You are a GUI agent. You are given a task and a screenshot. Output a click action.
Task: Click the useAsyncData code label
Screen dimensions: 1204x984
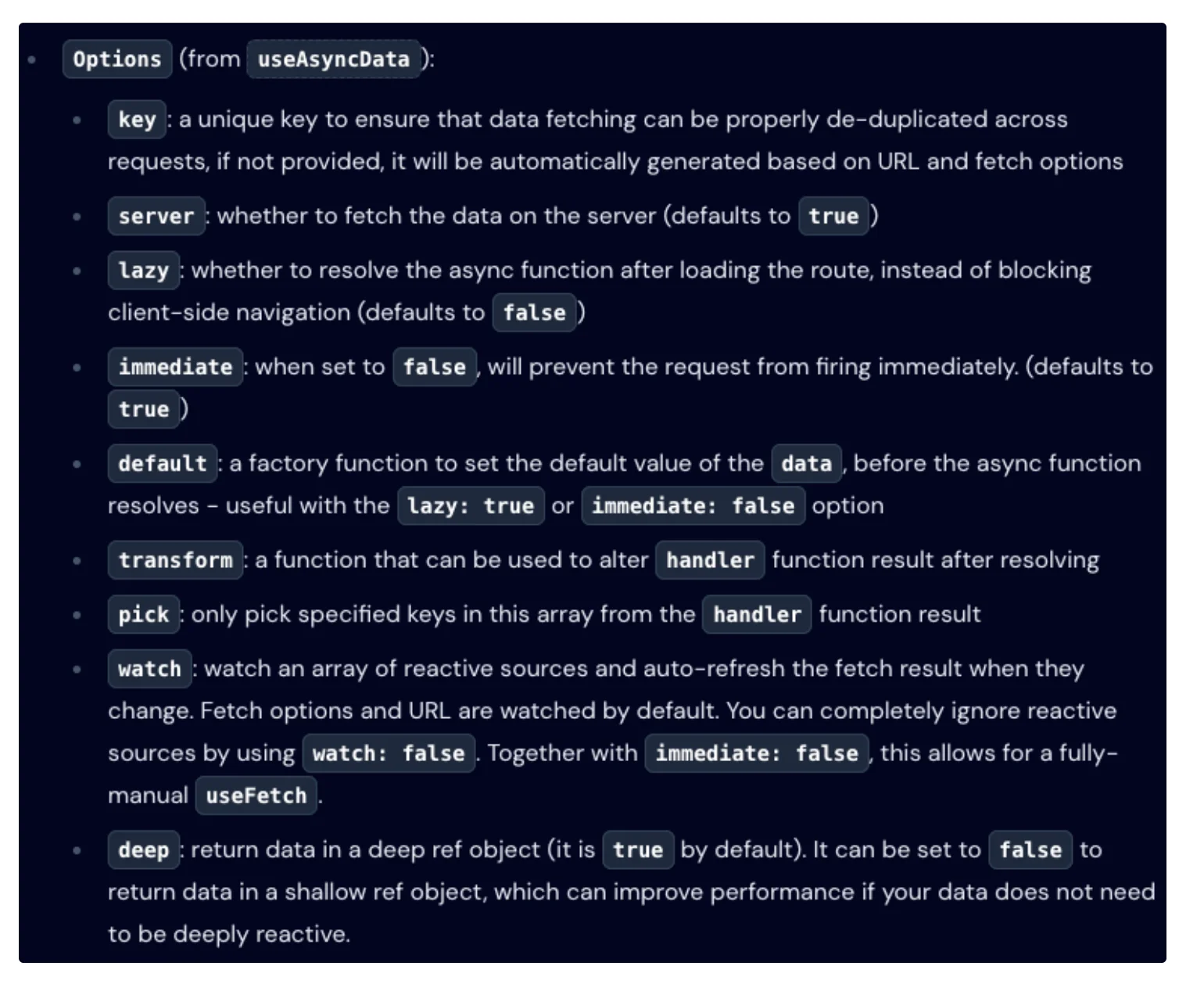[334, 59]
